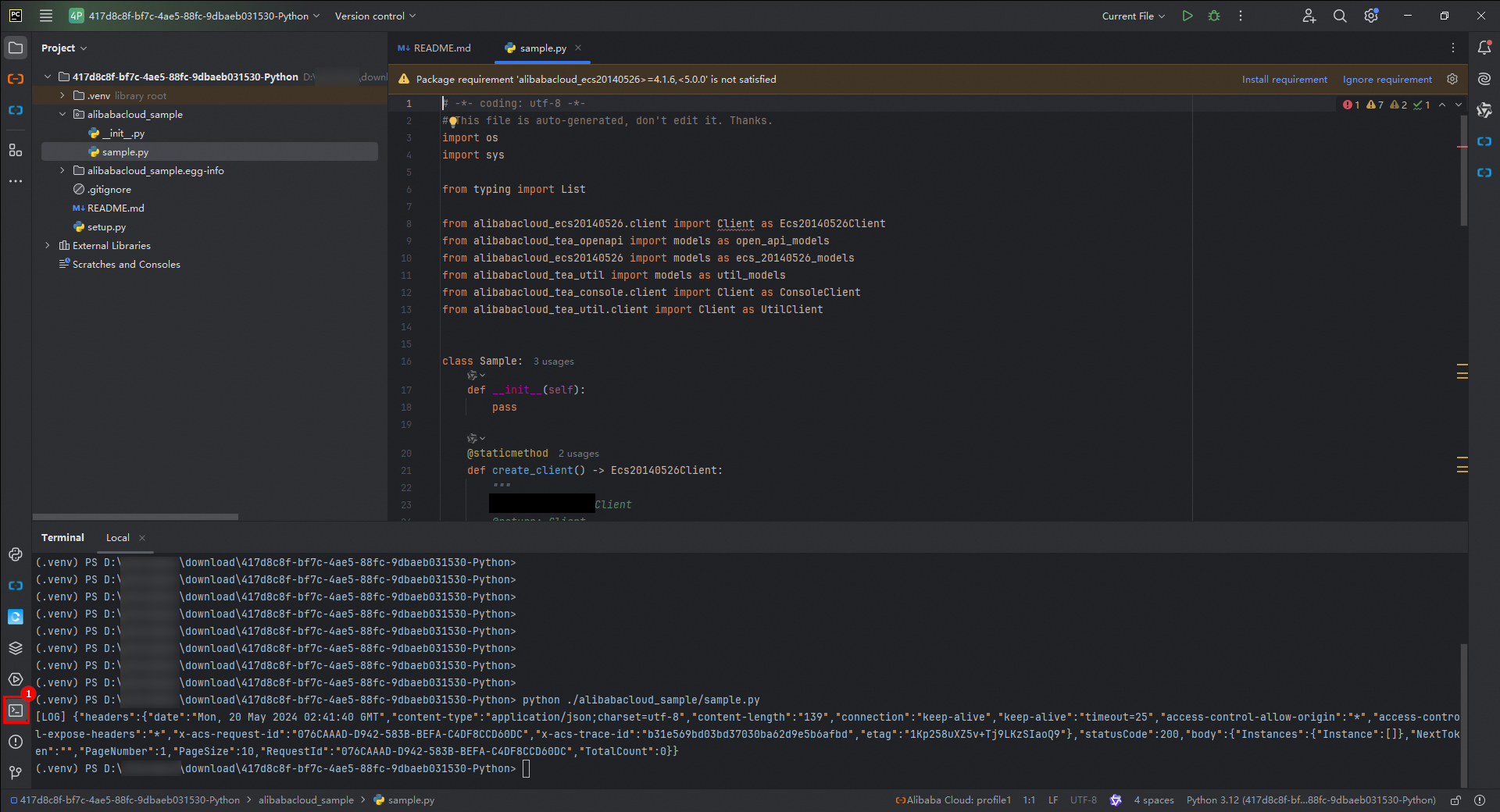Click the errors count indicator in editor
Viewport: 1500px width, 812px height.
tap(1352, 105)
